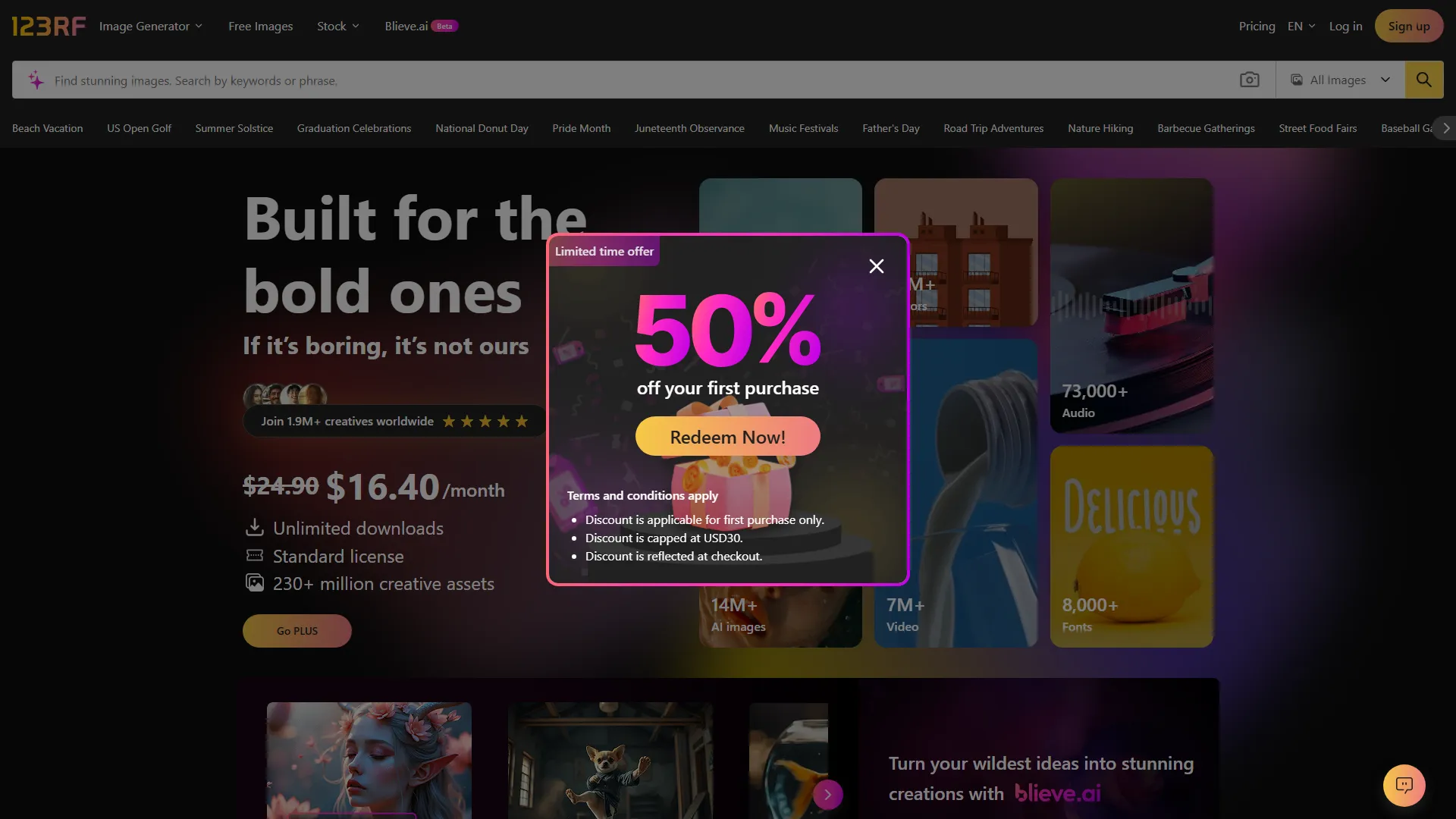The image size is (1456, 819).
Task: Click the yellow magnifier search button
Action: tap(1423, 80)
